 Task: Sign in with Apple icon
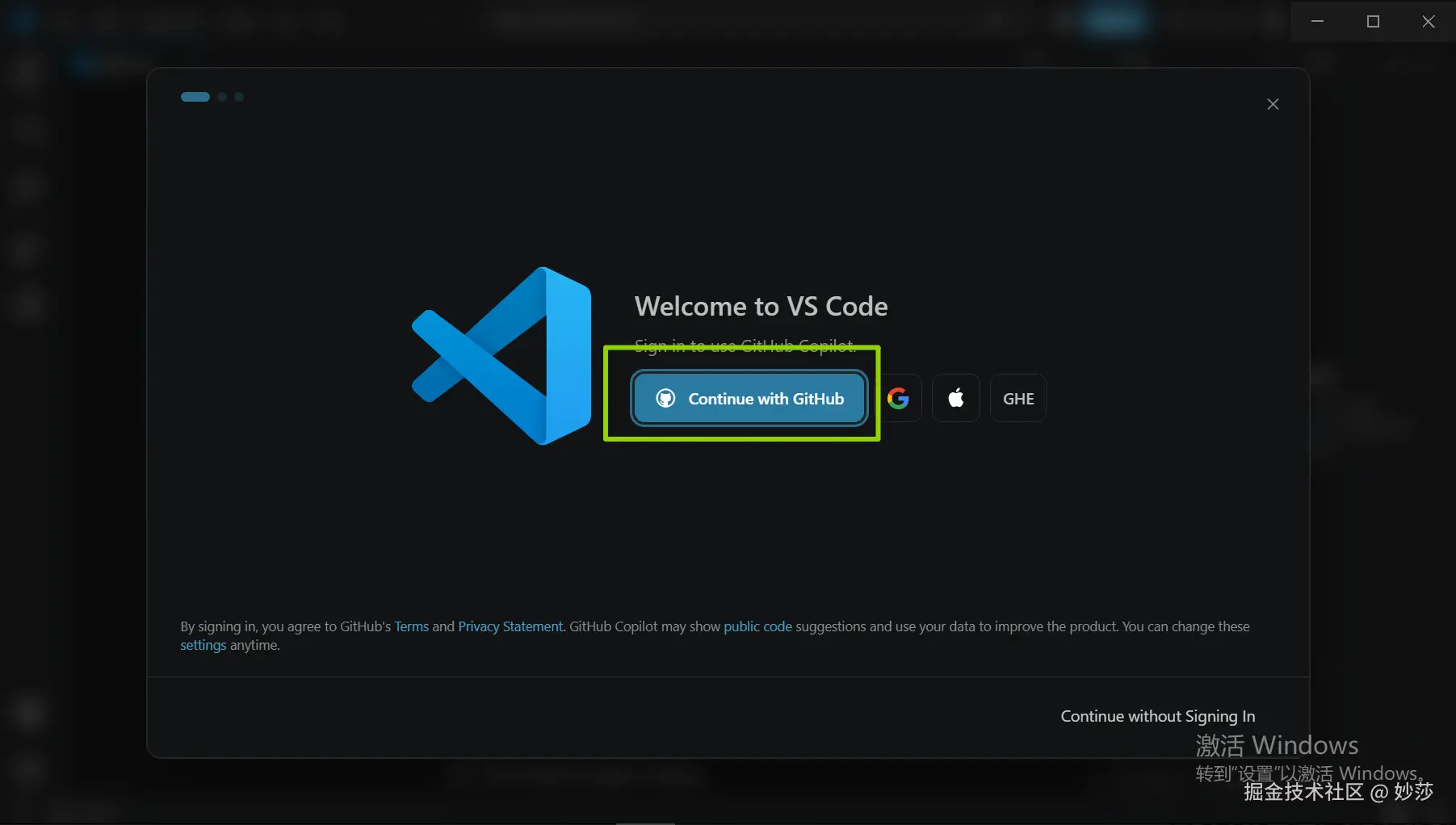956,398
